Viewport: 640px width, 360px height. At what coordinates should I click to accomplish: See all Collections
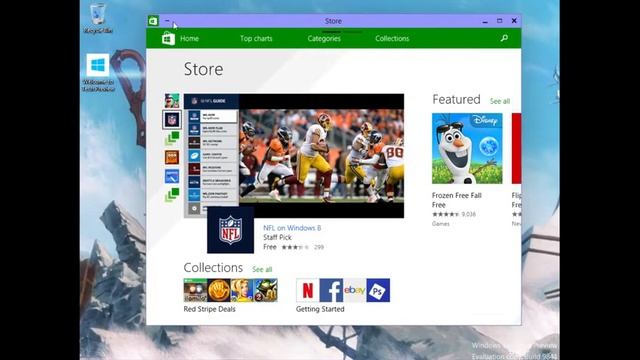[262, 269]
